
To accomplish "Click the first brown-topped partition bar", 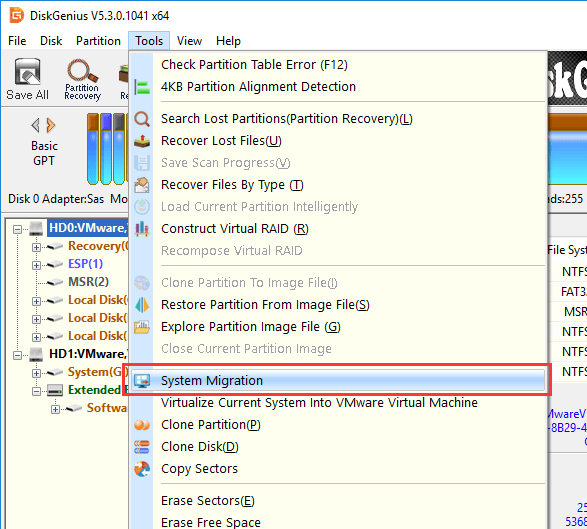I will pyautogui.click(x=93, y=149).
